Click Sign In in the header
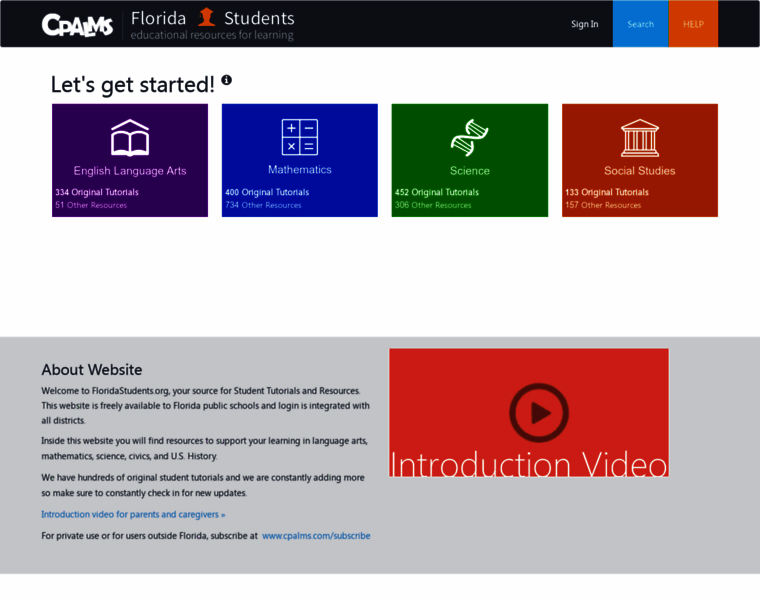This screenshot has width=760, height=600. coord(585,24)
